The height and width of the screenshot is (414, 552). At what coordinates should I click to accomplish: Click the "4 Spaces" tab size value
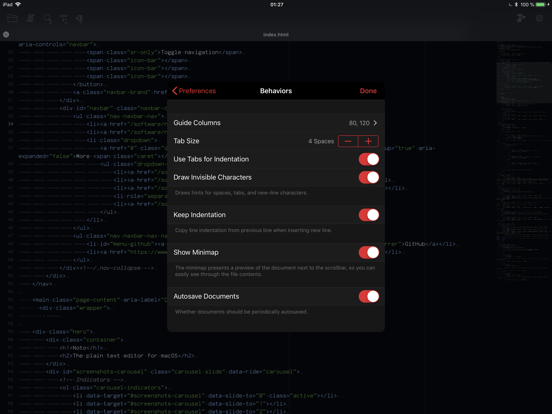click(x=321, y=141)
